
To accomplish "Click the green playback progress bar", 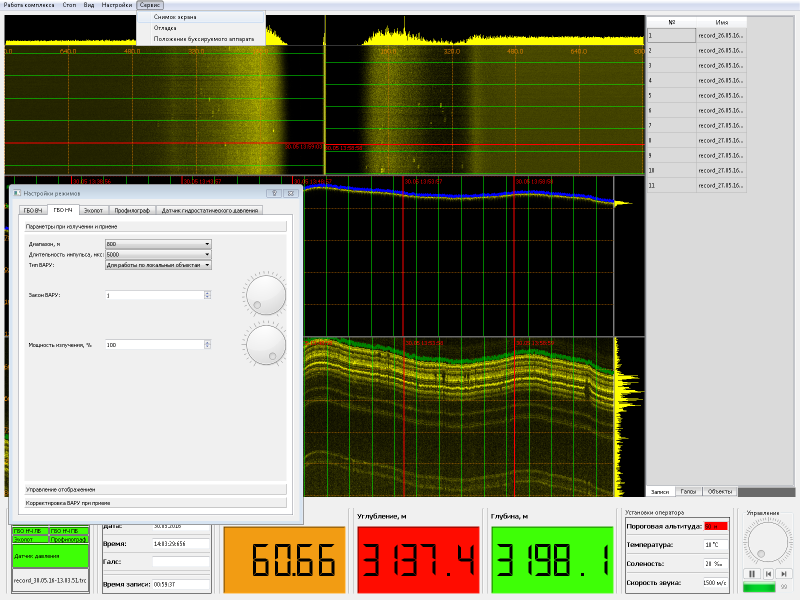I will 759,587.
